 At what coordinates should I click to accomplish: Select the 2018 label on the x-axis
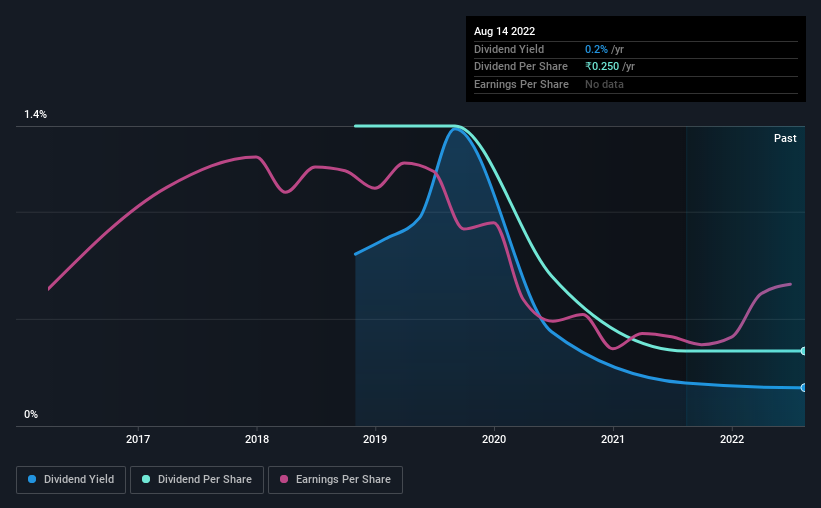click(x=257, y=439)
